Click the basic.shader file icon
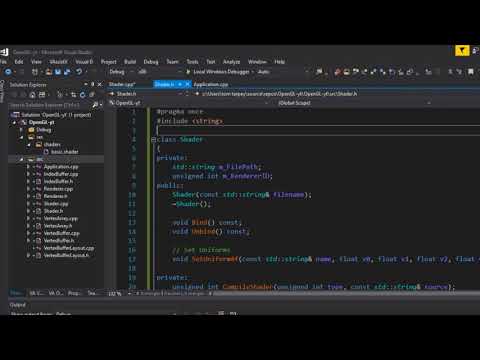Viewport: 480px width, 360px height. [46, 152]
